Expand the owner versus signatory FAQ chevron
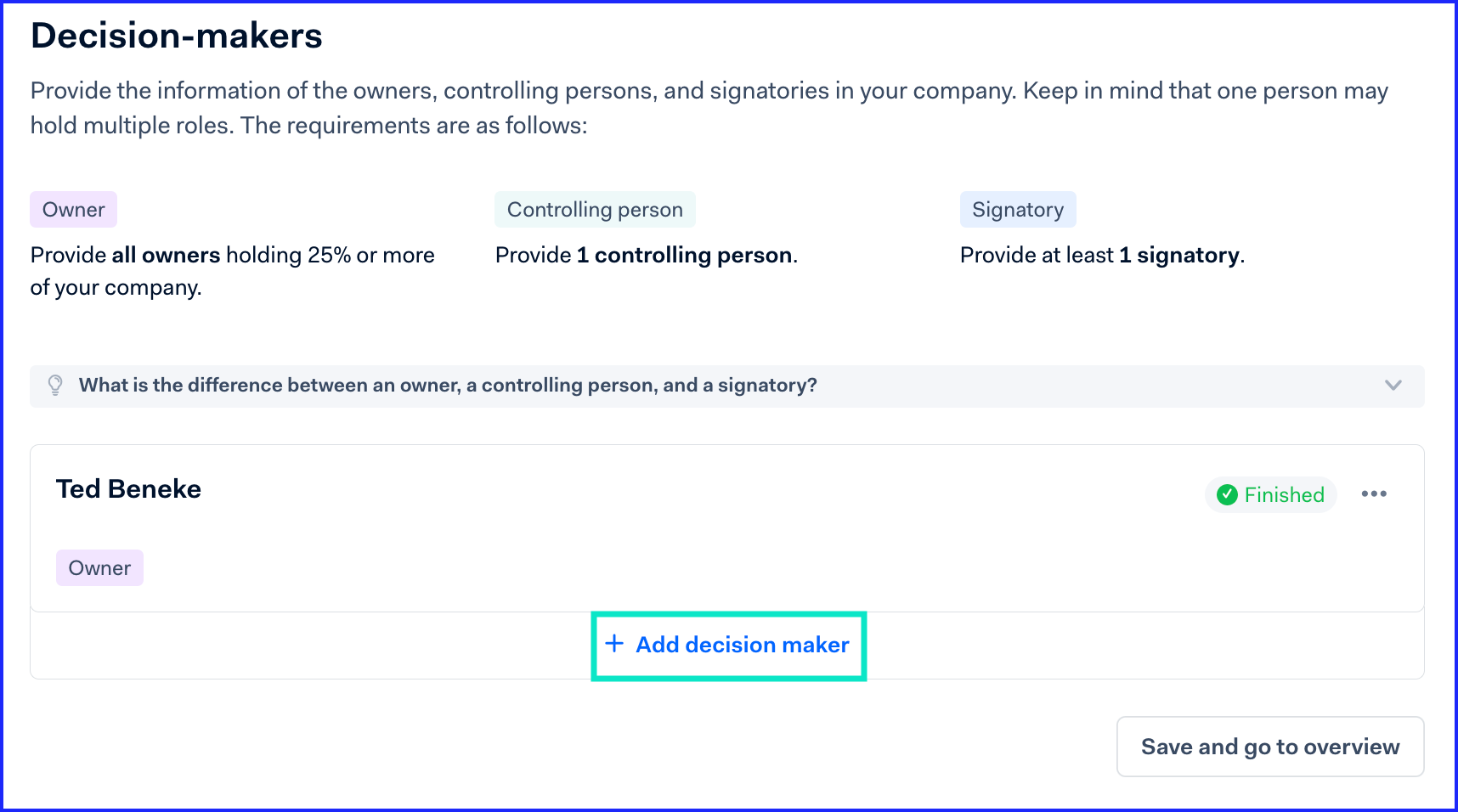This screenshot has height=812, width=1458. (x=1393, y=385)
